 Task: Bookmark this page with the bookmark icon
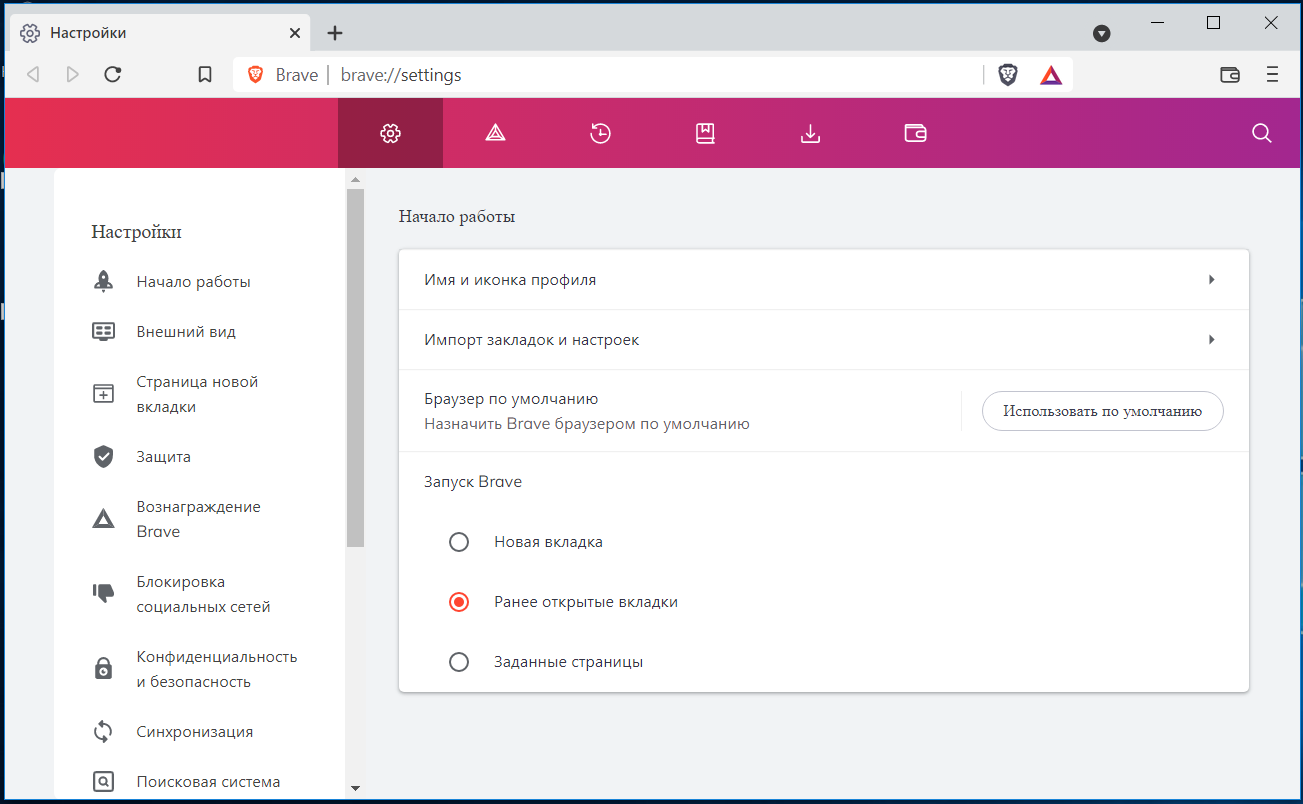click(205, 75)
